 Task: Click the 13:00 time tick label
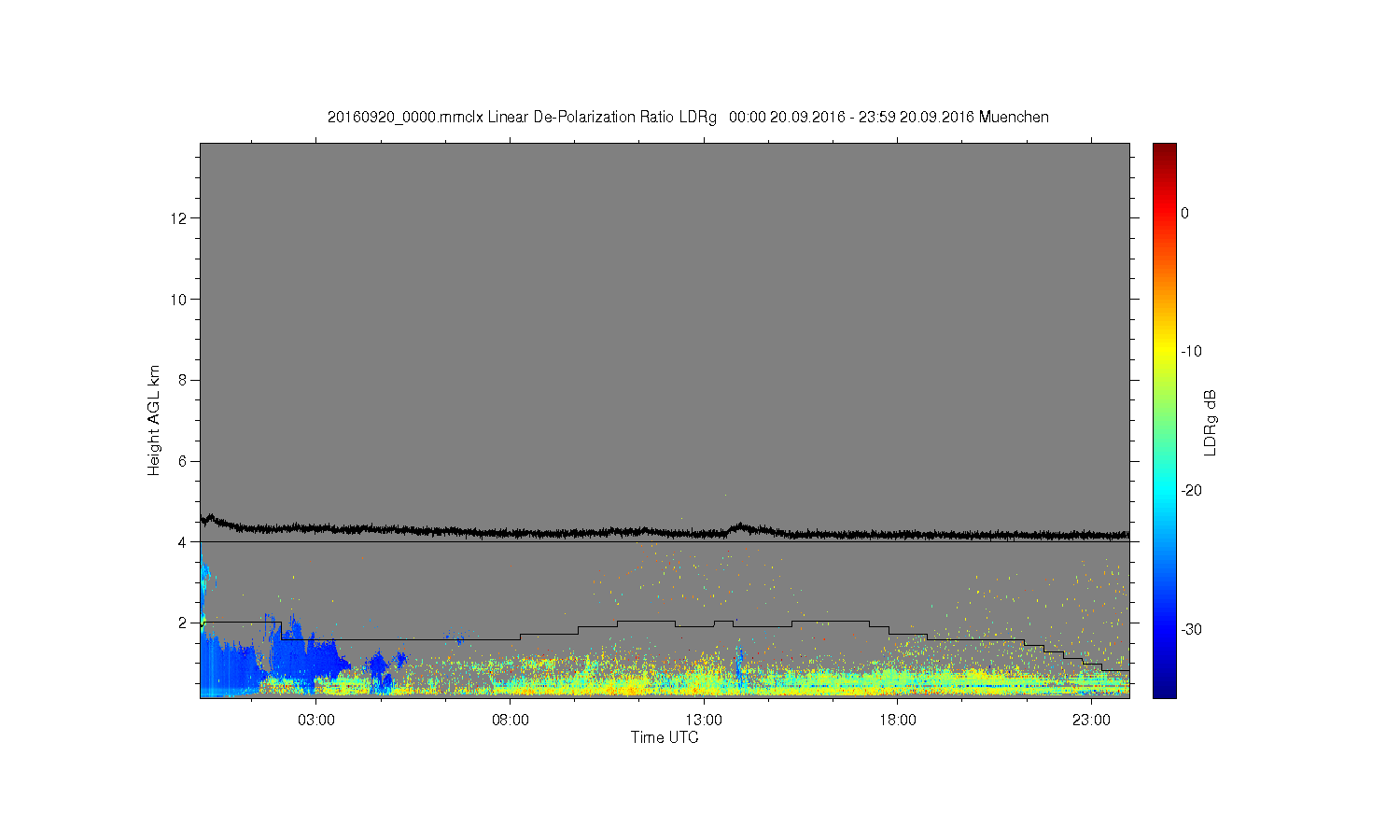(704, 721)
